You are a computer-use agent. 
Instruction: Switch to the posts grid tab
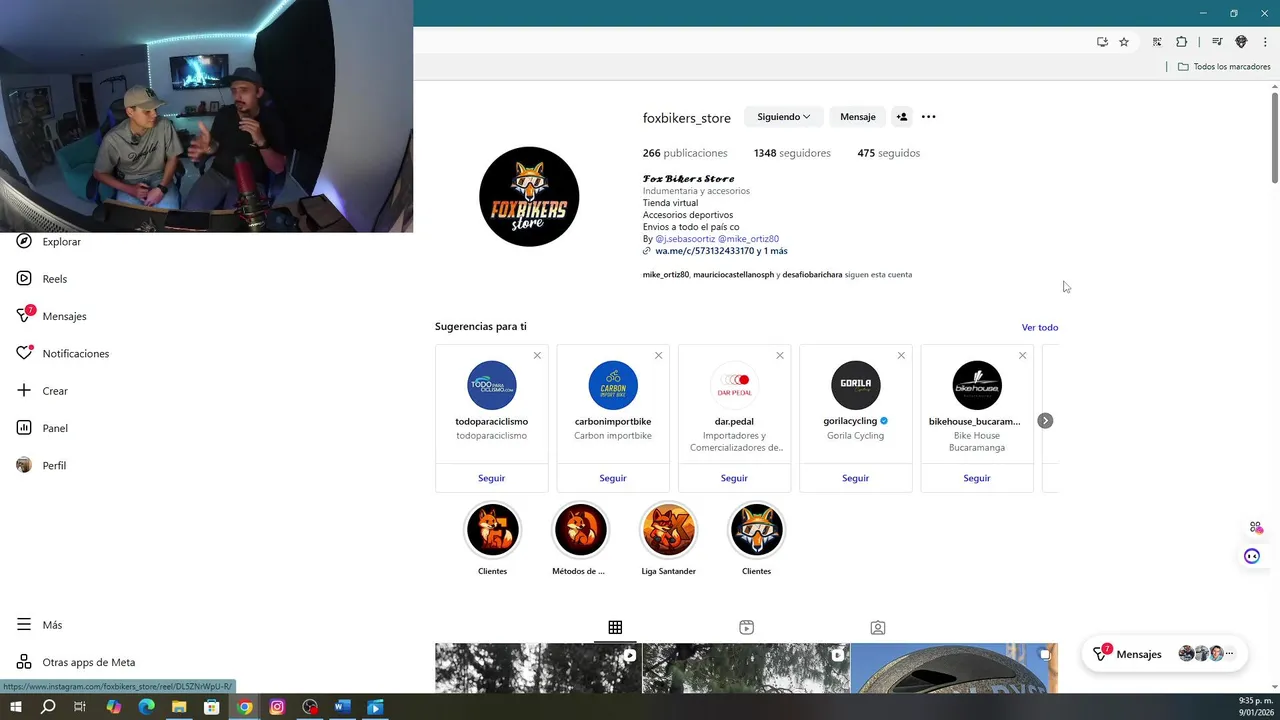pyautogui.click(x=615, y=628)
